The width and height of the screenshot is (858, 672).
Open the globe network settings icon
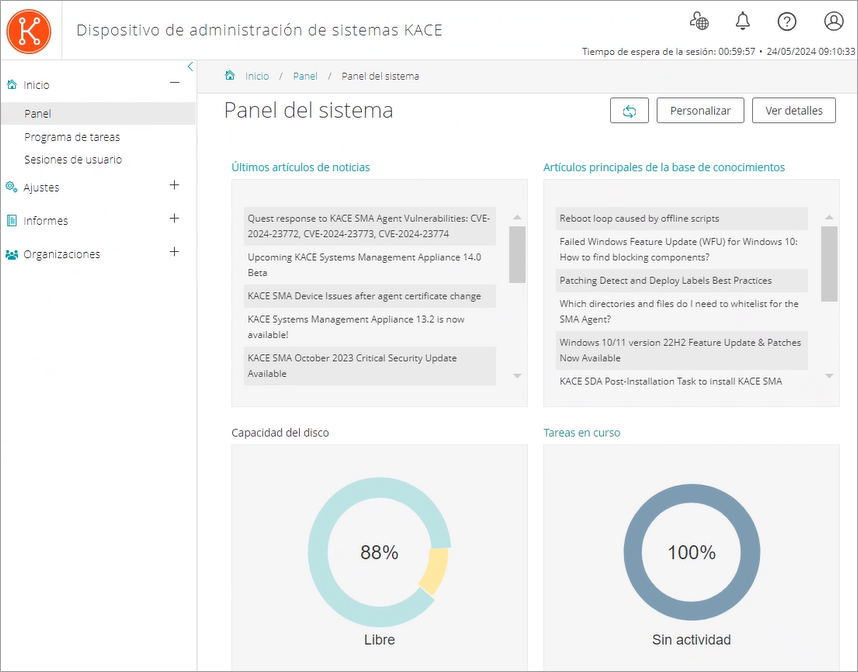[700, 21]
